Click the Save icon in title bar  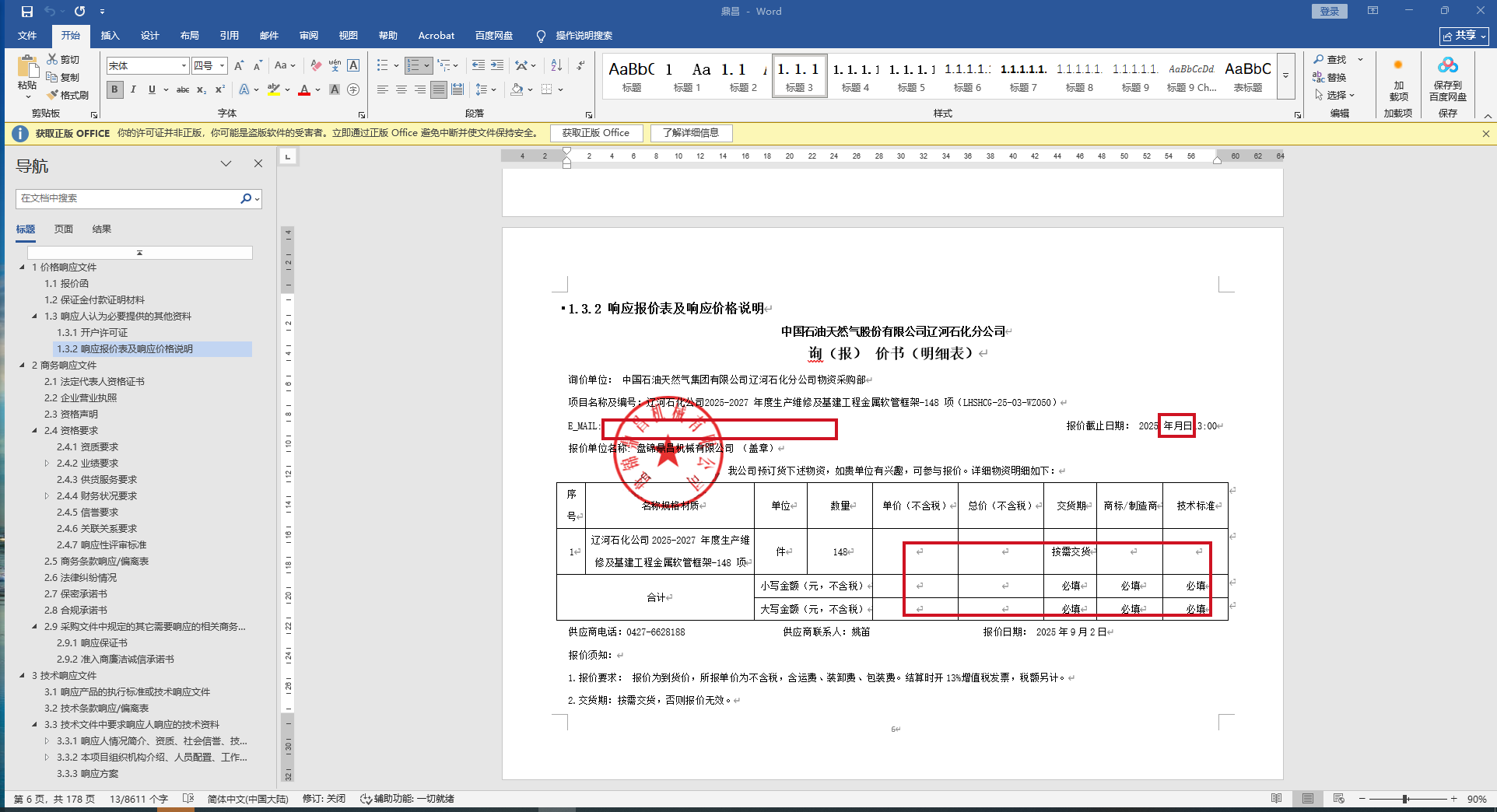tap(27, 12)
